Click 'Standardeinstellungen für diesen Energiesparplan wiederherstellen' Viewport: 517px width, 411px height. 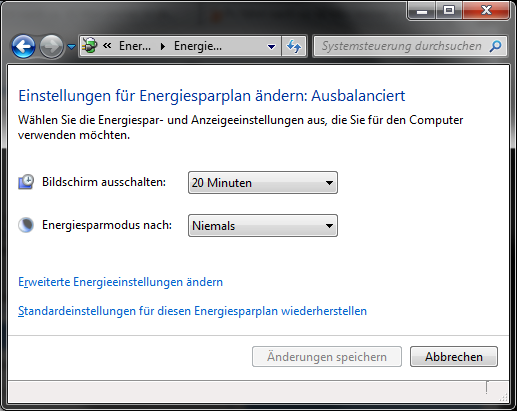click(x=192, y=311)
